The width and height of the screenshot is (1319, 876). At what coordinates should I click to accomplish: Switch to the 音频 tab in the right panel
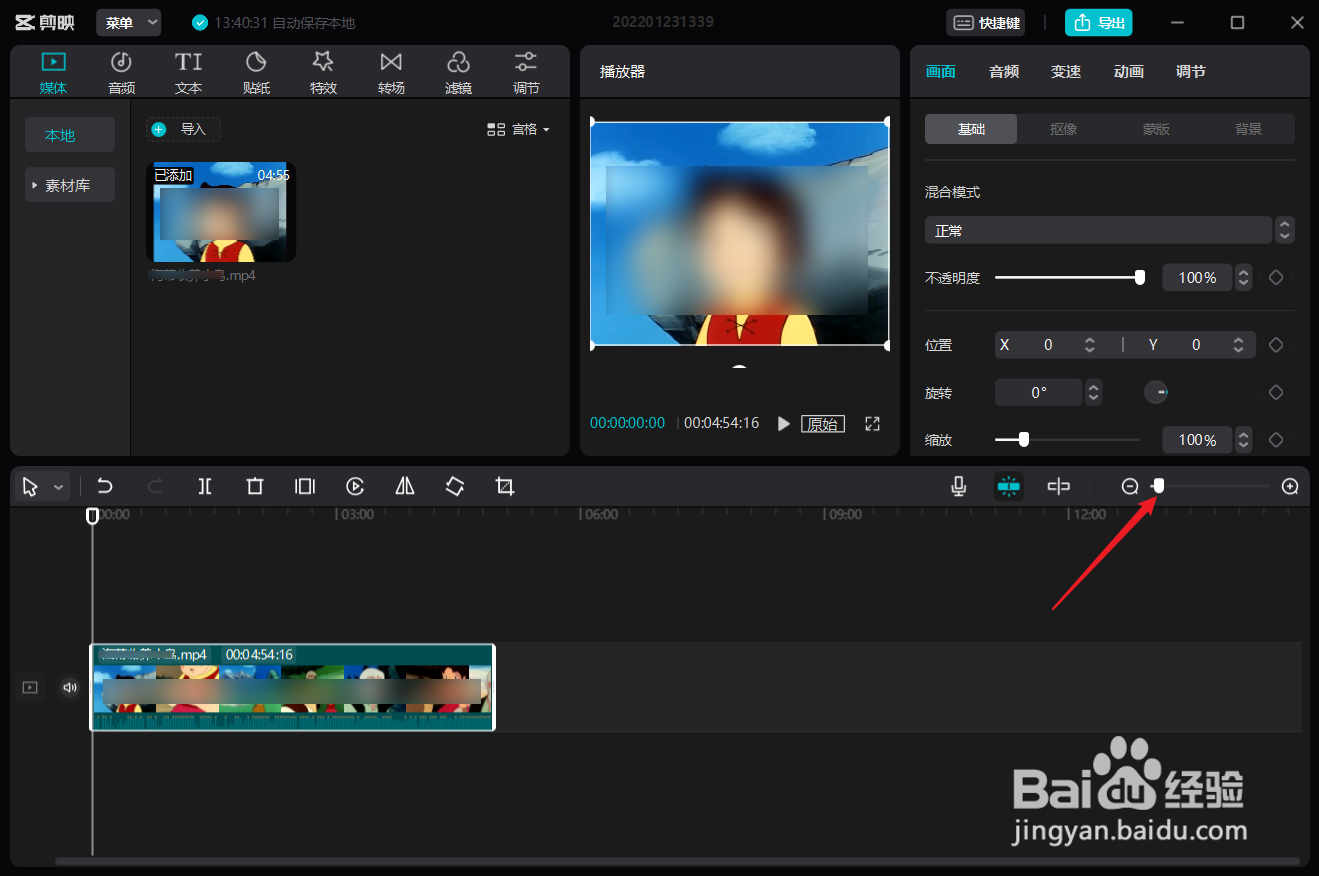(x=1004, y=71)
